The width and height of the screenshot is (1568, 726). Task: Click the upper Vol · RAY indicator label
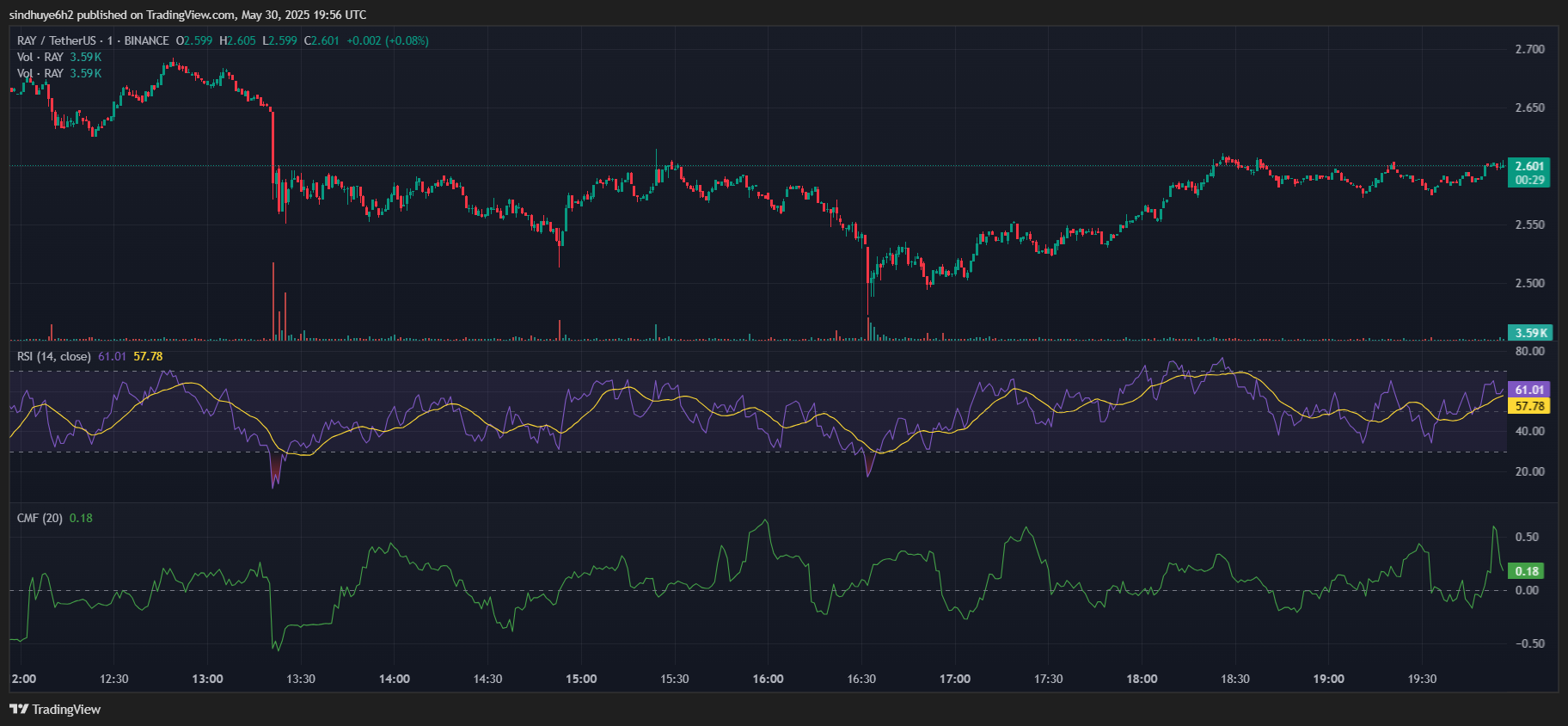(40, 57)
